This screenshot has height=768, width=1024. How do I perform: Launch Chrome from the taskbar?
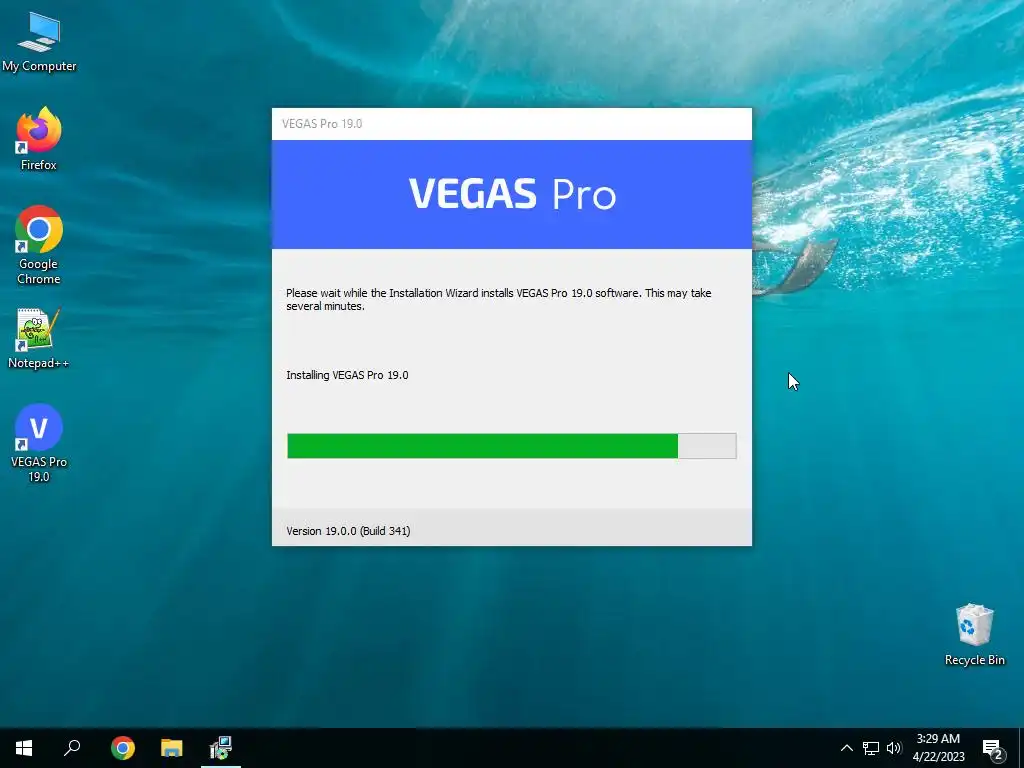tap(122, 748)
